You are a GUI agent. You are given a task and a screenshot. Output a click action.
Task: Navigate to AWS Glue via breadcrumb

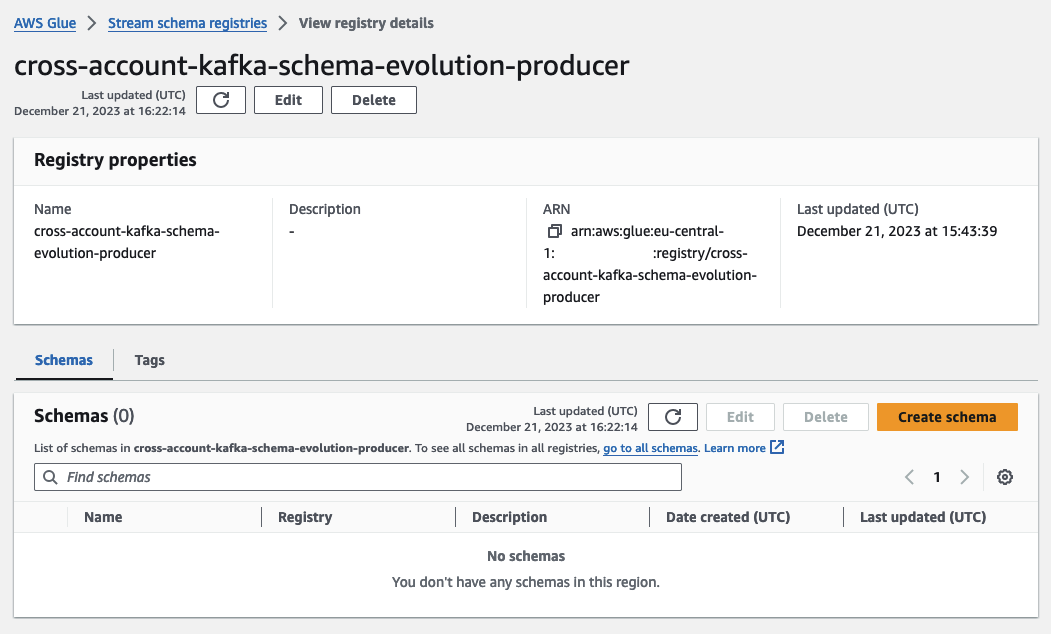(x=44, y=22)
